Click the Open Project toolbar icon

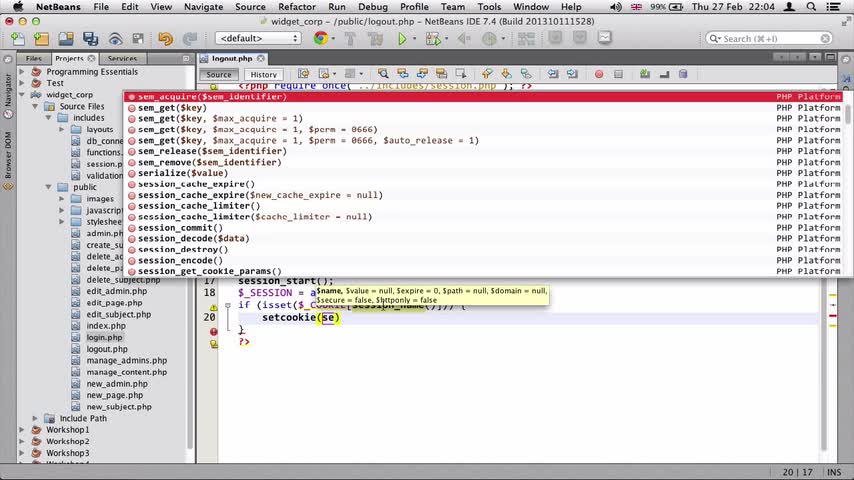pyautogui.click(x=66, y=39)
